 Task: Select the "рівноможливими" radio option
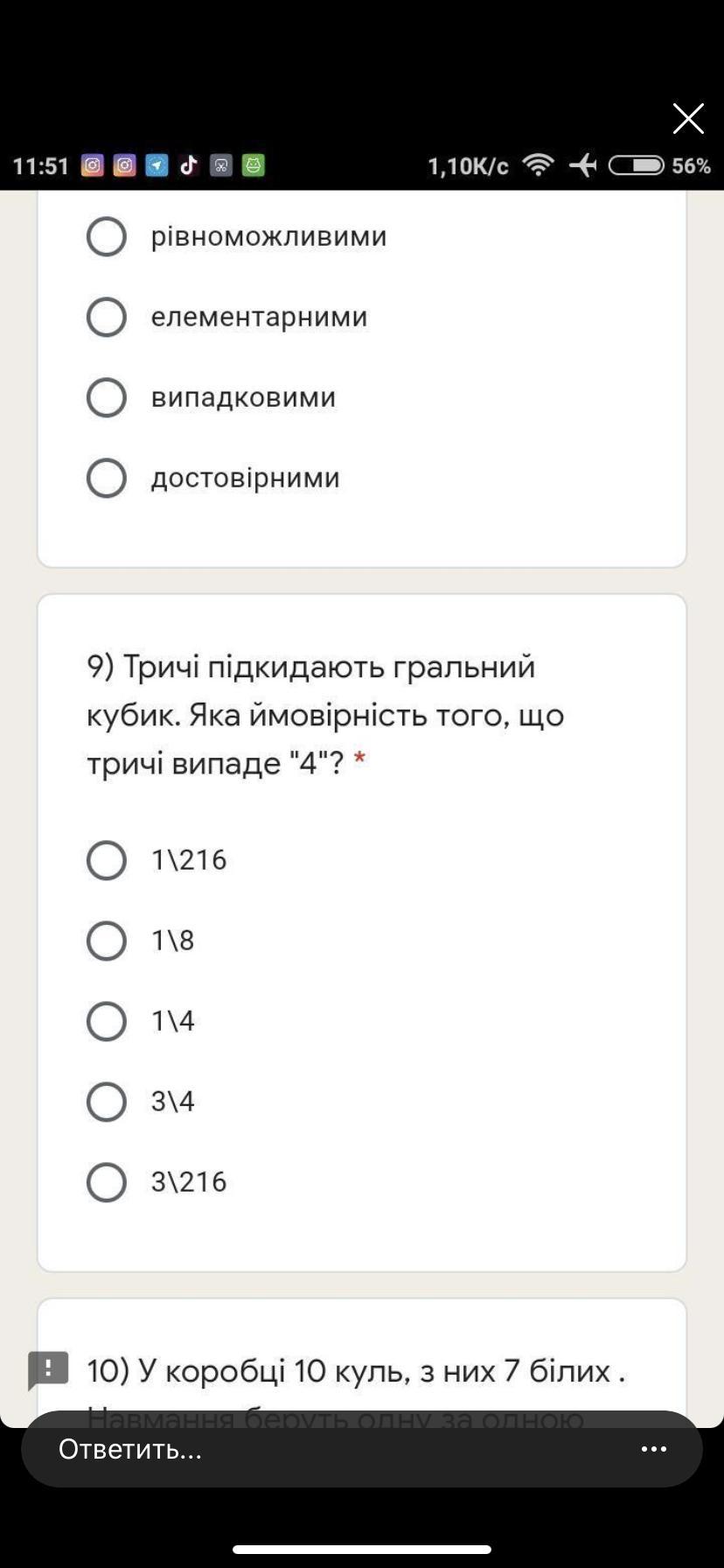pyautogui.click(x=107, y=236)
